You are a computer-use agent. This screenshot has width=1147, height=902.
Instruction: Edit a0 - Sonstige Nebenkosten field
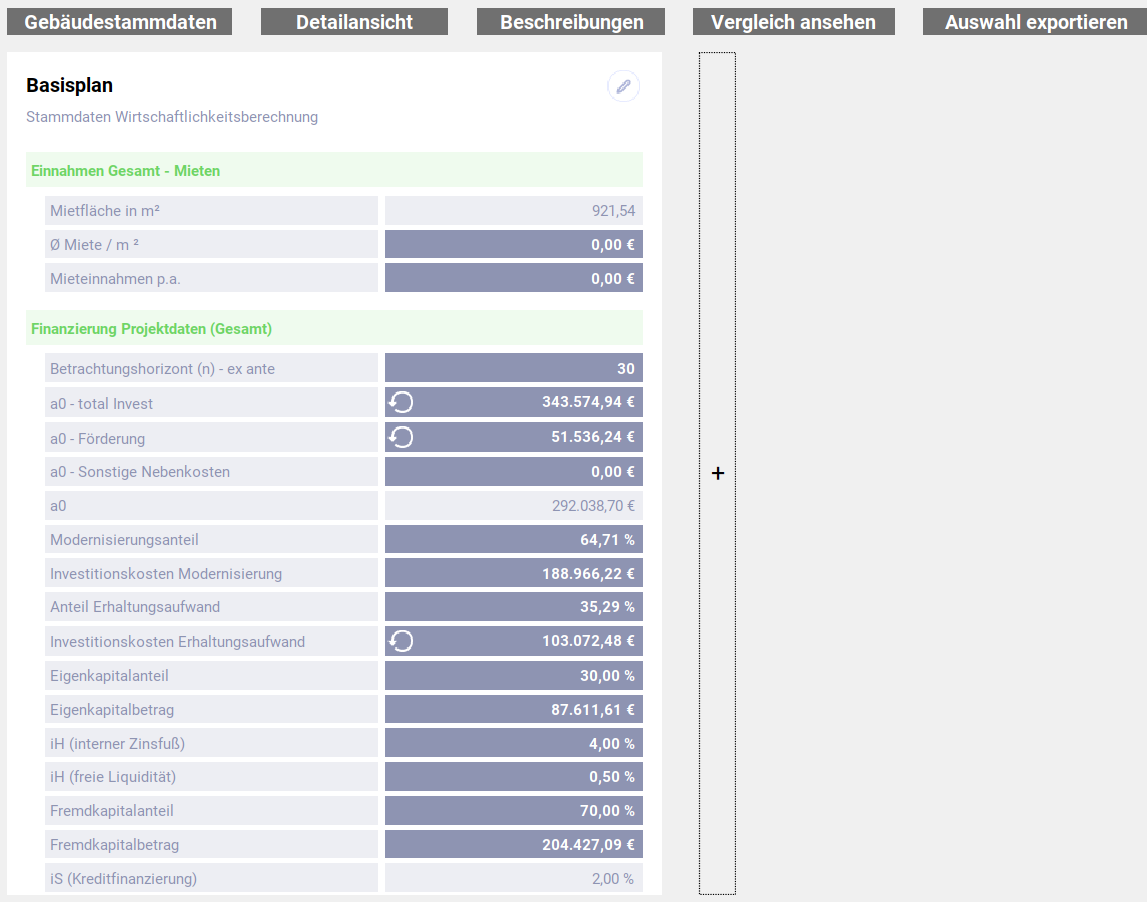[x=514, y=472]
